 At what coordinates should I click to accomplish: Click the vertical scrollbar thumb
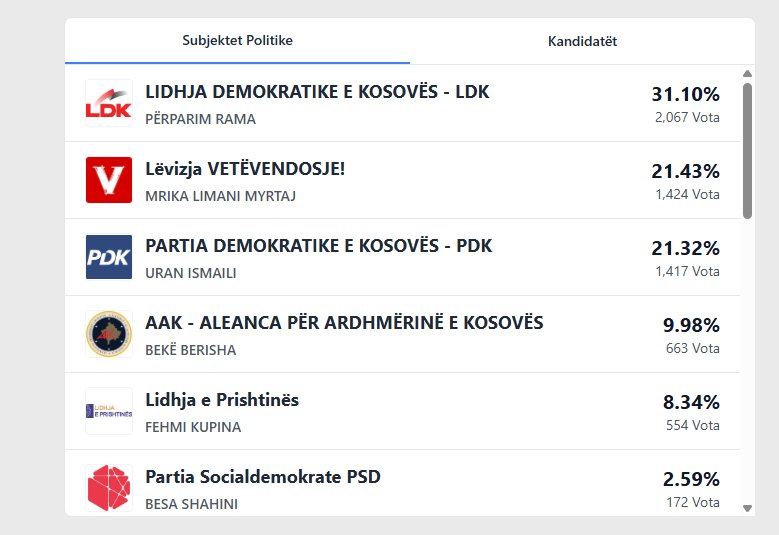click(x=747, y=150)
